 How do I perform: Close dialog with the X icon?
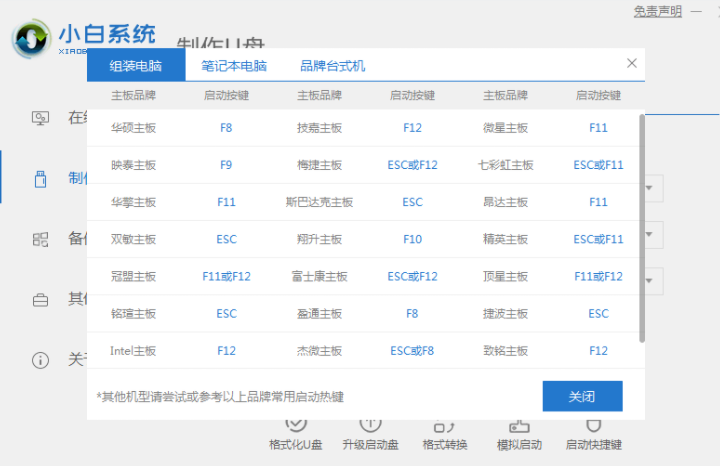[x=631, y=63]
